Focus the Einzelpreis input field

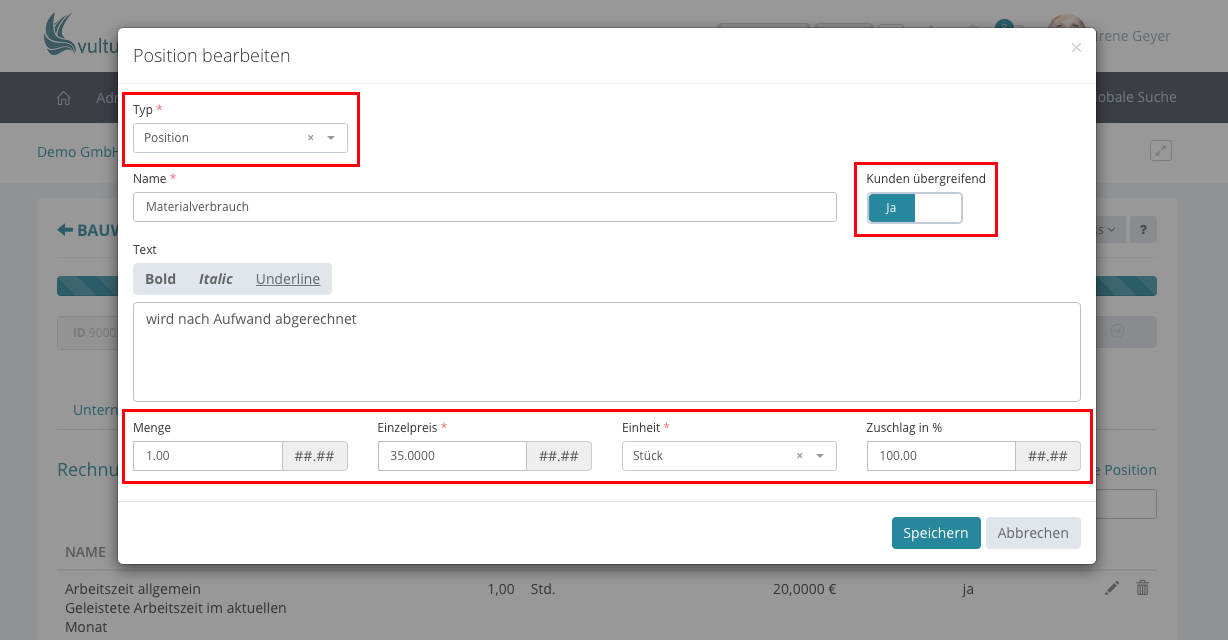point(452,456)
